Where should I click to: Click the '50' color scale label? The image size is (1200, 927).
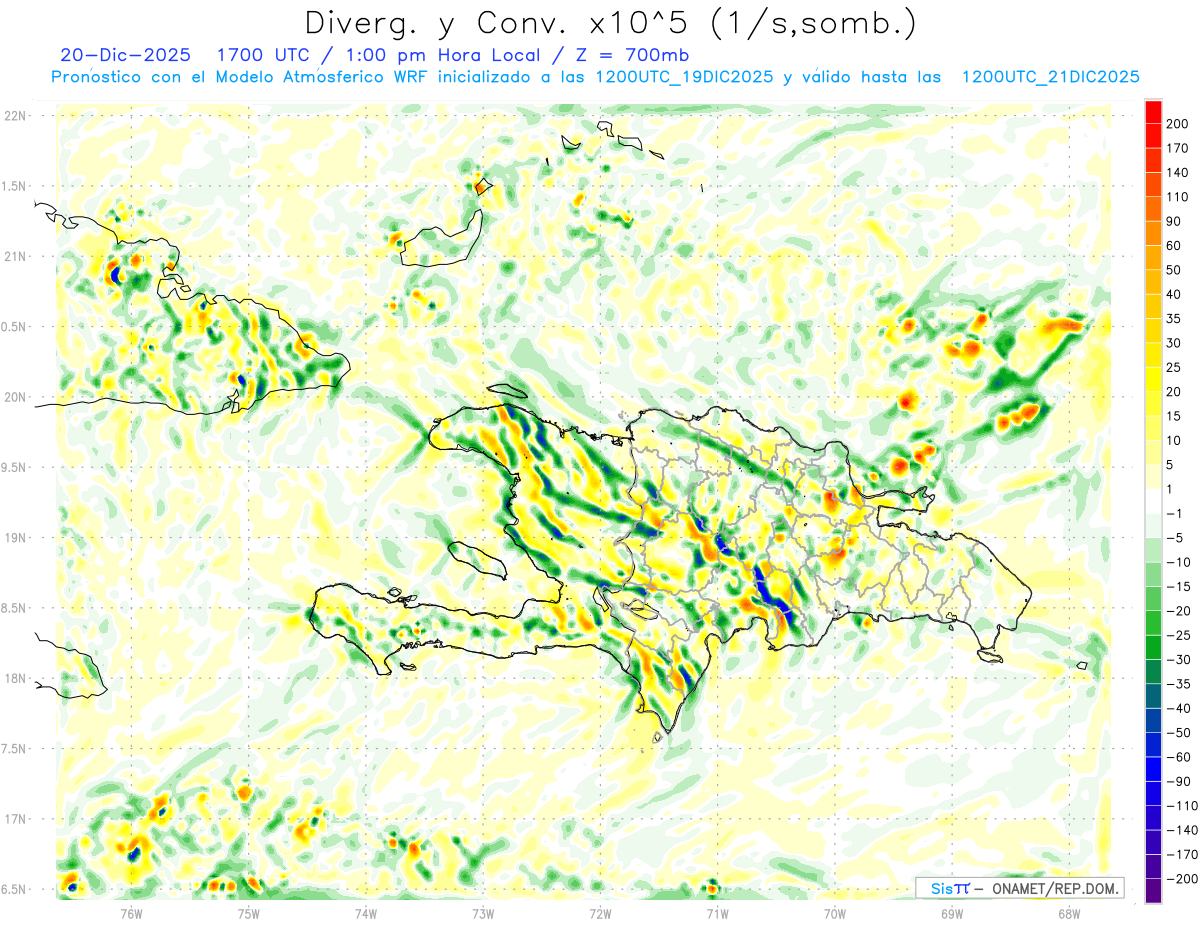[1174, 270]
